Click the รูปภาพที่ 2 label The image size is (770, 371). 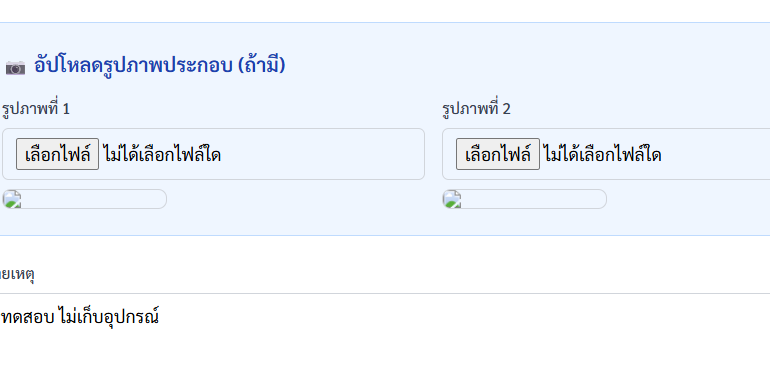(x=476, y=109)
